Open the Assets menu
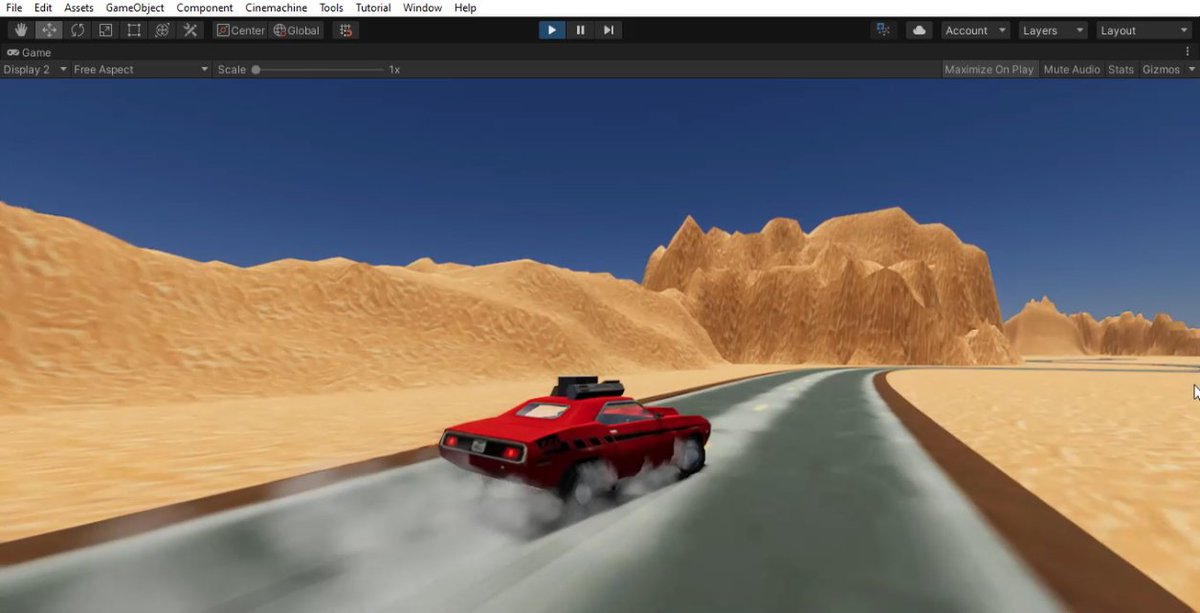 [x=79, y=8]
